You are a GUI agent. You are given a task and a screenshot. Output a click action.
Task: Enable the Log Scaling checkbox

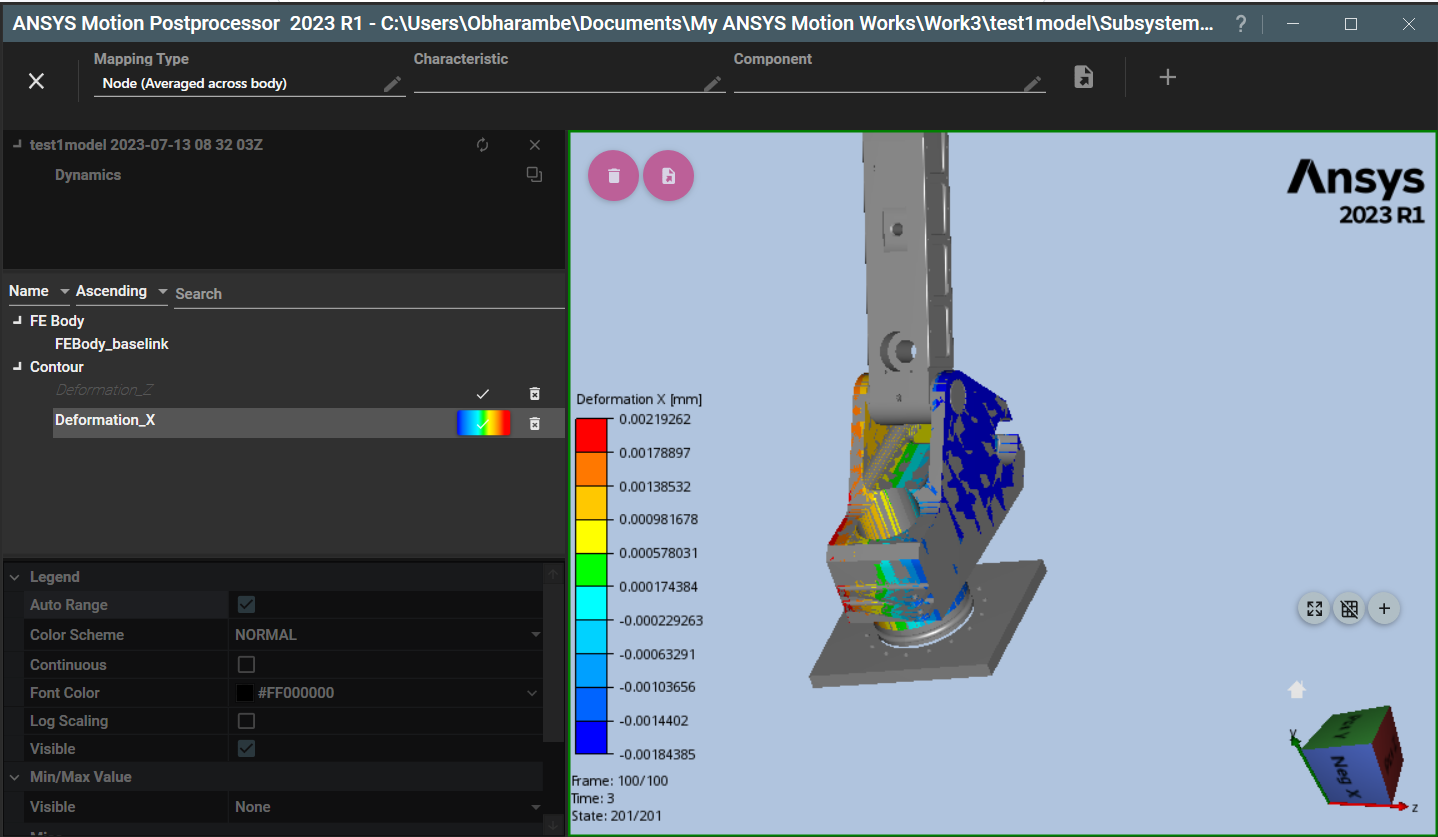click(x=246, y=720)
